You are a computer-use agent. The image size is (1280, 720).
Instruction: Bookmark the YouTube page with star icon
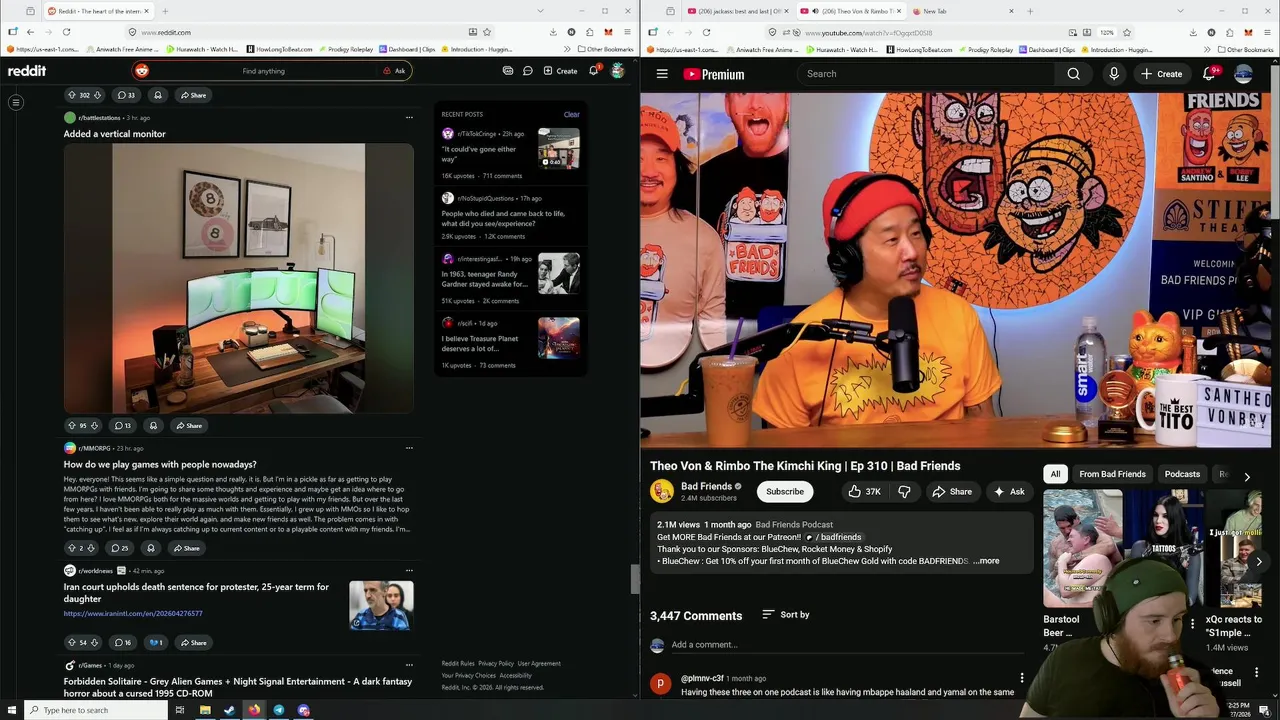(x=1126, y=32)
